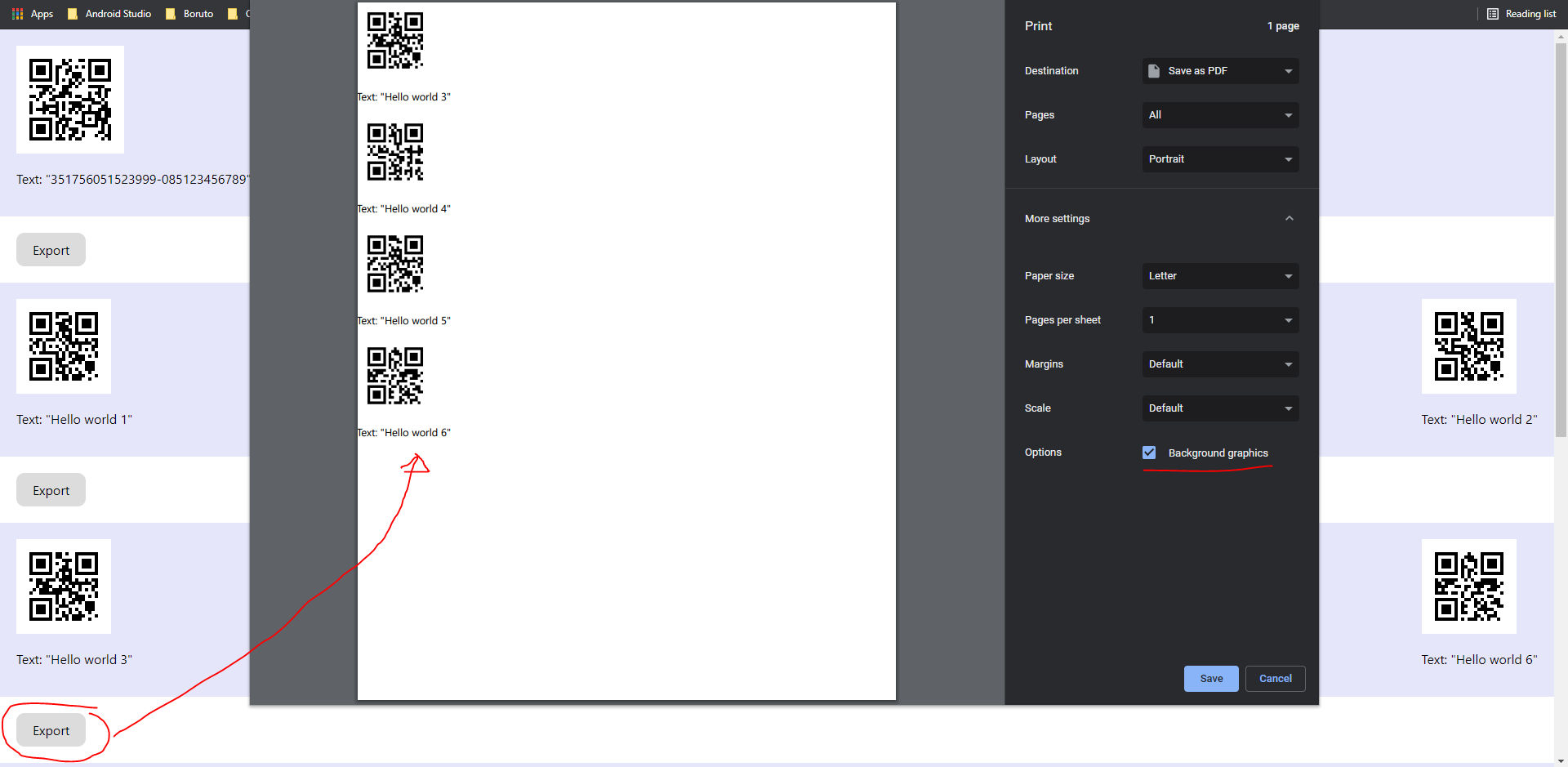Uncheck the Background graphics option
The width and height of the screenshot is (1568, 767).
tap(1149, 452)
